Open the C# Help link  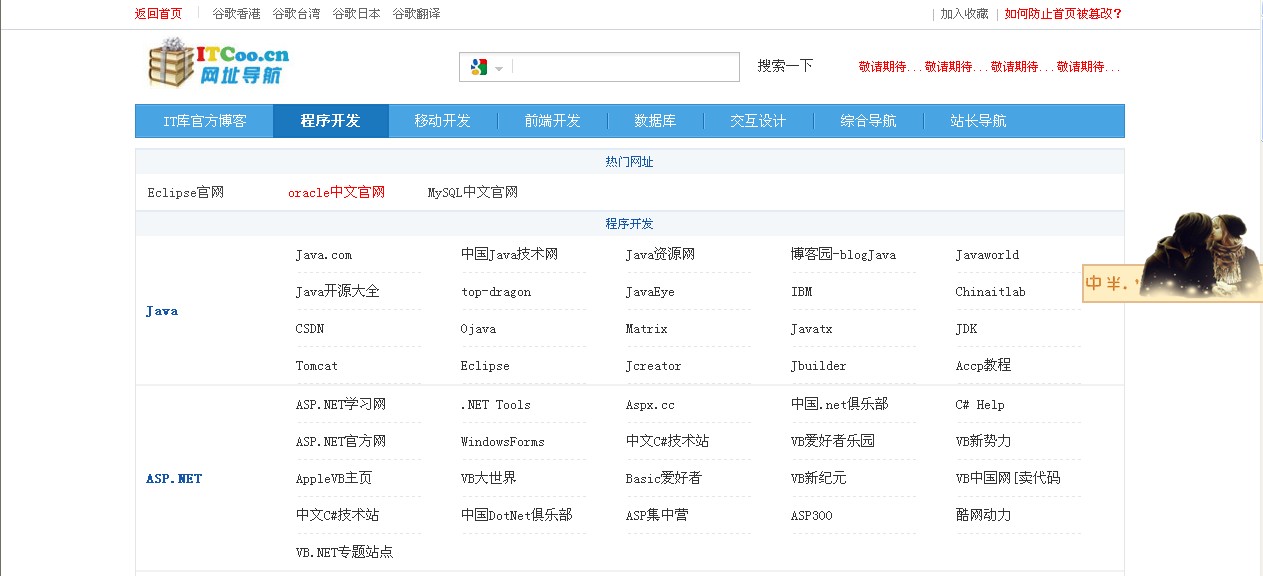980,405
